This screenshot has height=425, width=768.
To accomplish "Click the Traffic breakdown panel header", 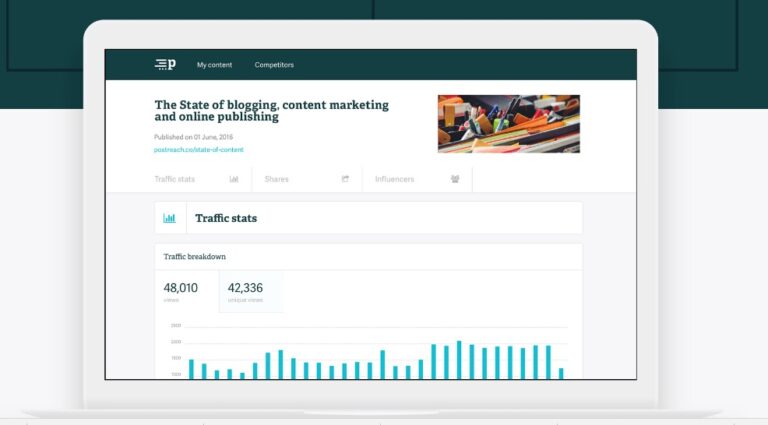I will pyautogui.click(x=195, y=257).
